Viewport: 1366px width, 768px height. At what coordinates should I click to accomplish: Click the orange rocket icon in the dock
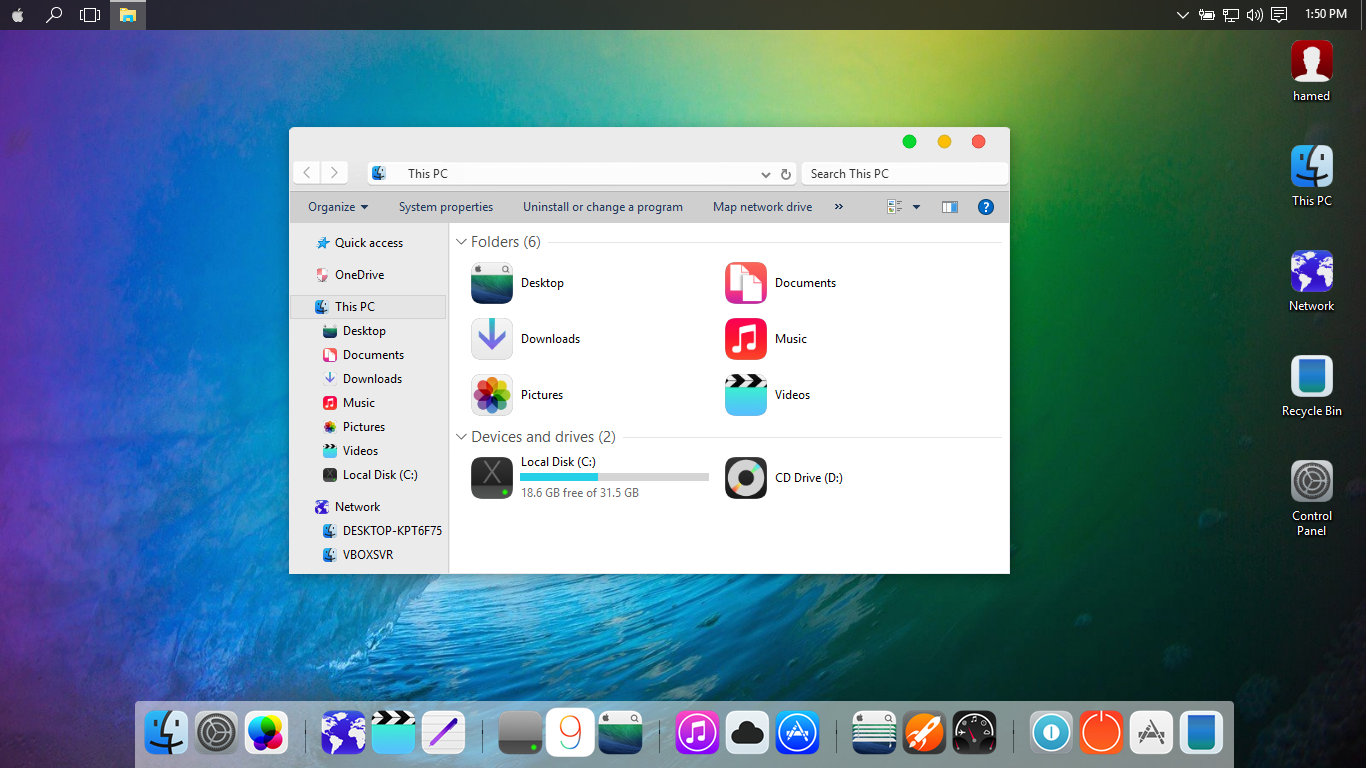click(x=924, y=732)
